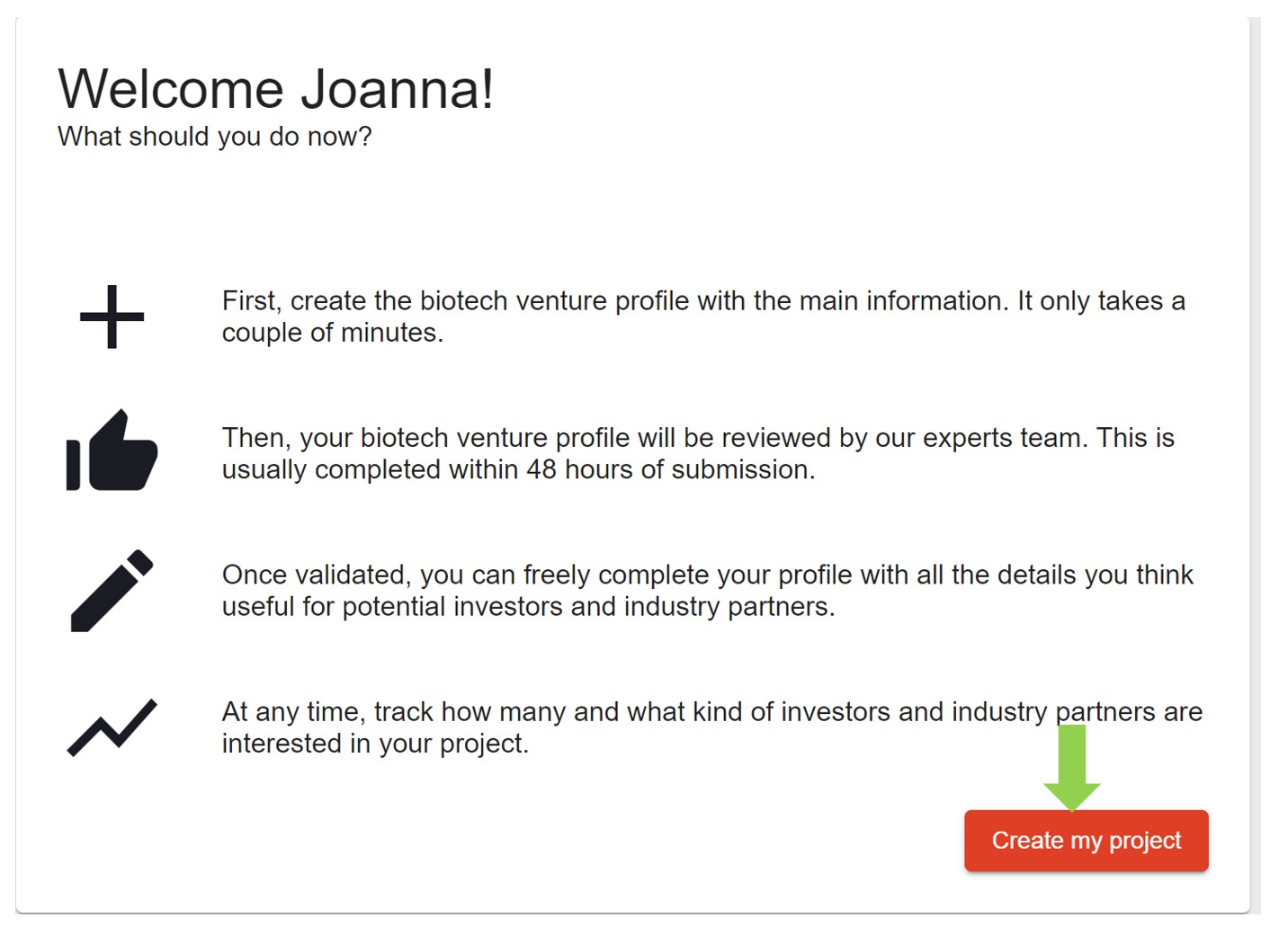Click the pencil edit icon
The width and height of the screenshot is (1288, 936).
pos(112,590)
